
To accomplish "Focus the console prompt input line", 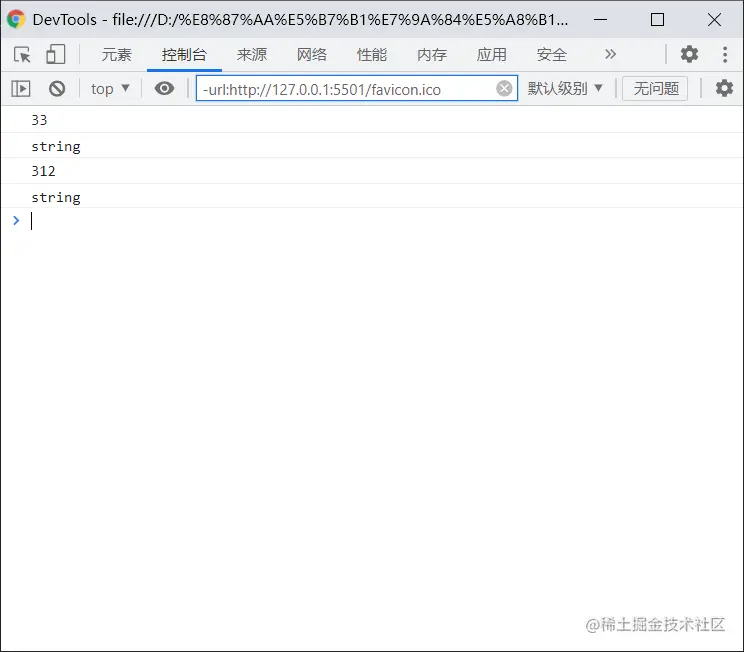I will pos(372,221).
